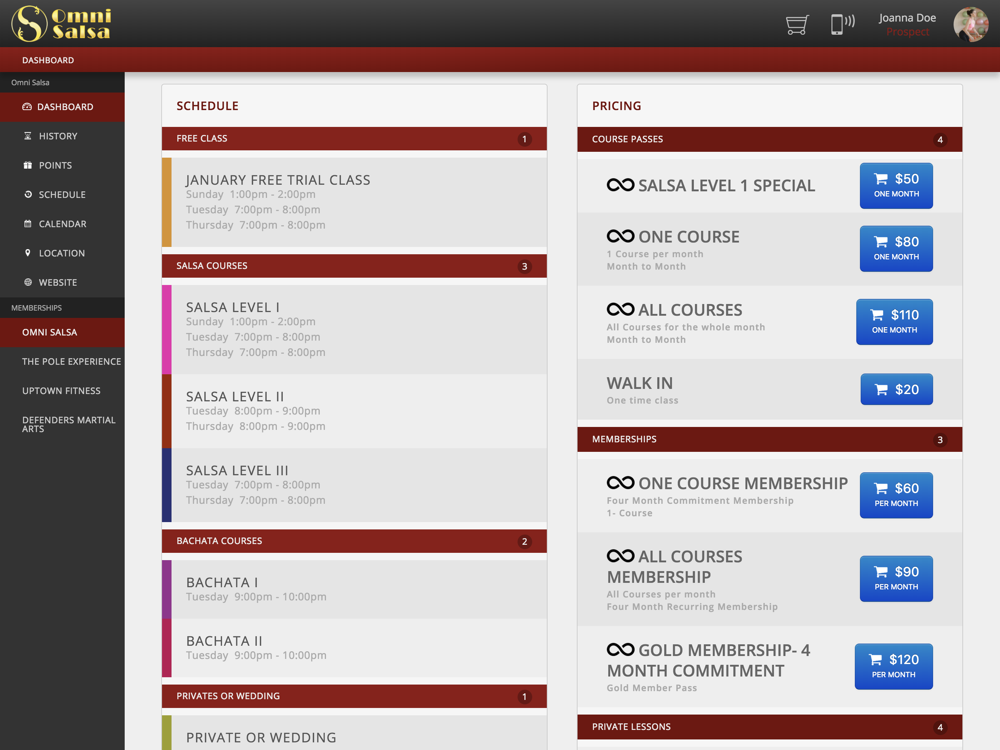The image size is (1000, 750).
Task: Click the Schedule clock icon
Action: pyautogui.click(x=27, y=195)
